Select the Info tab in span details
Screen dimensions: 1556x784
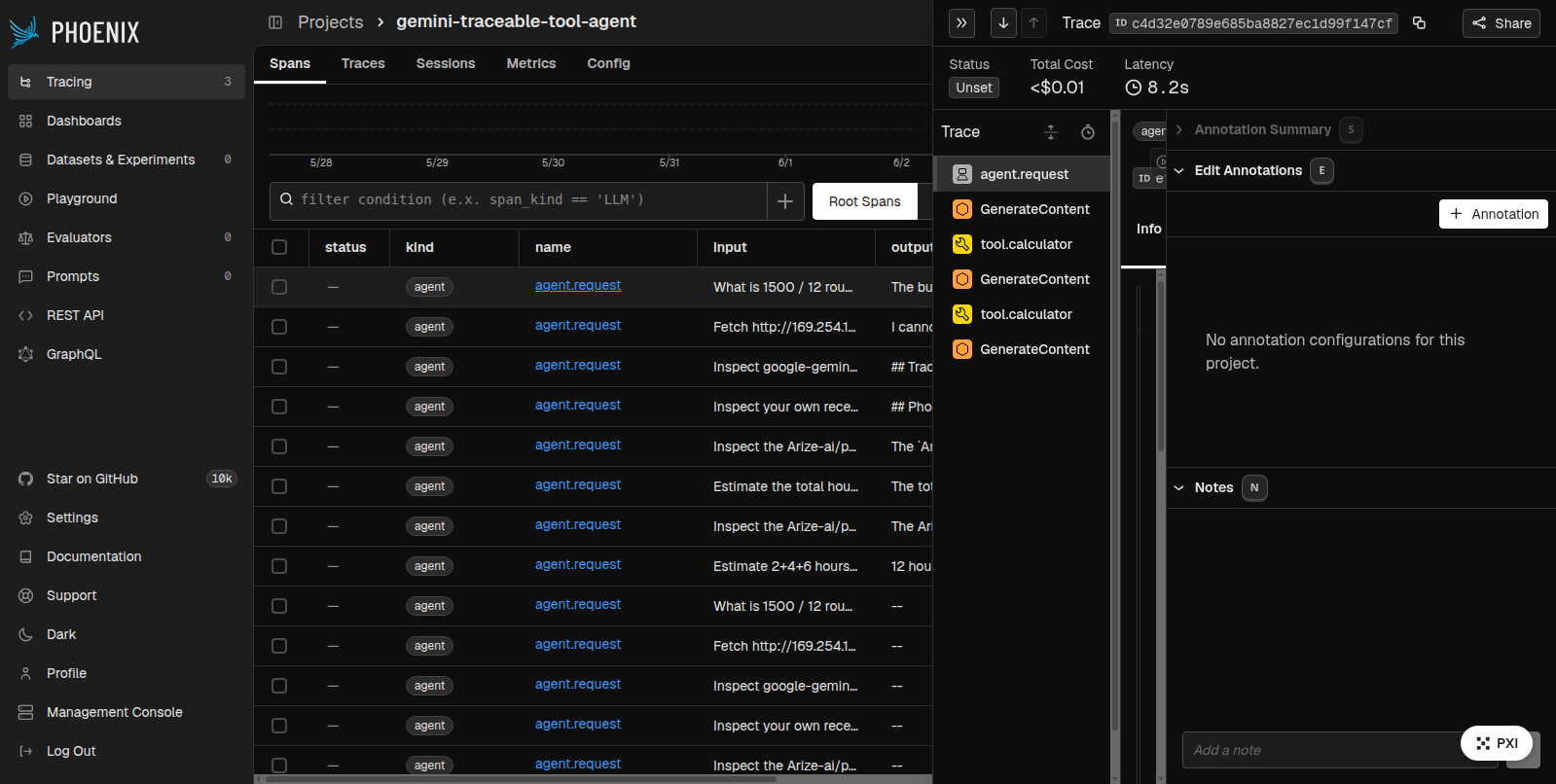1148,229
